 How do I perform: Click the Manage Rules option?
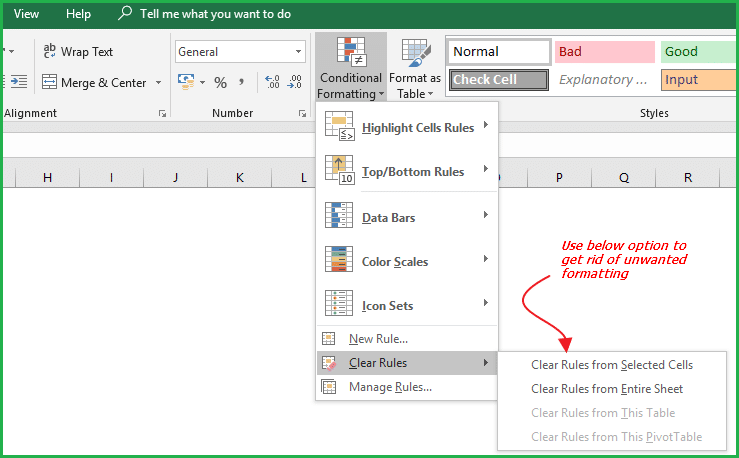[x=390, y=387]
